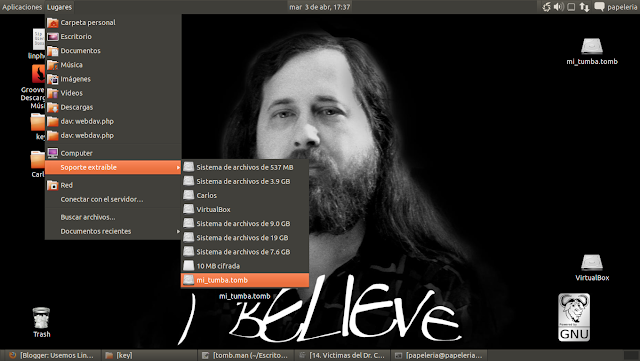This screenshot has height=361, width=640.
Task: Select Escritorio in the Lugares menu
Action: pyautogui.click(x=113, y=36)
